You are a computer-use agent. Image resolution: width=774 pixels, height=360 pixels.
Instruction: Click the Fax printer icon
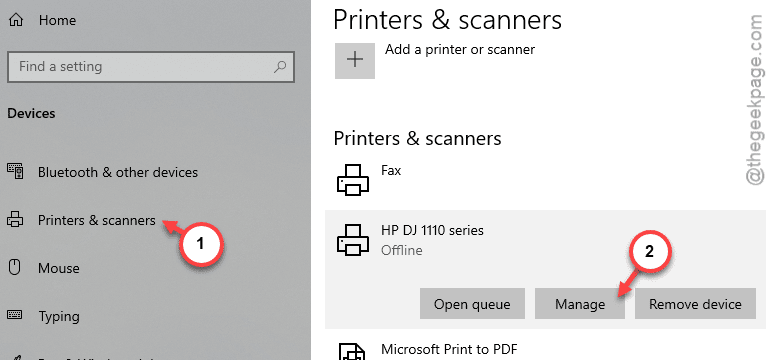coord(352,179)
